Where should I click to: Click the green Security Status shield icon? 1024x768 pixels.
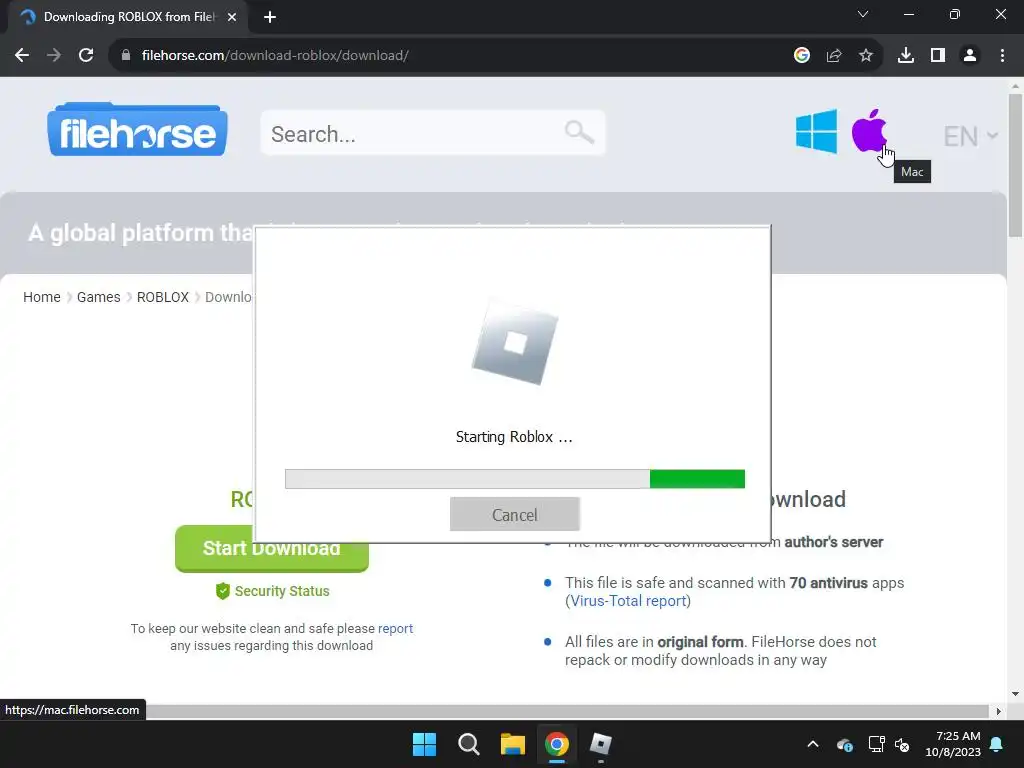[223, 591]
